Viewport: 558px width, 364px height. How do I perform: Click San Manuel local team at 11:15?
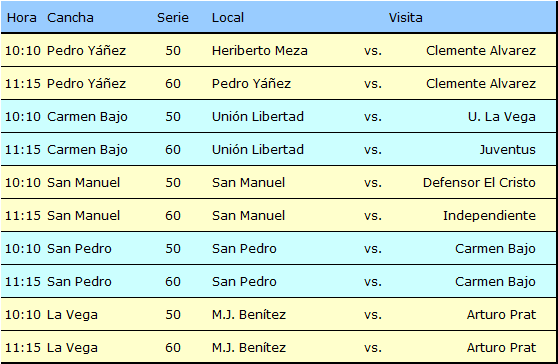click(x=248, y=216)
